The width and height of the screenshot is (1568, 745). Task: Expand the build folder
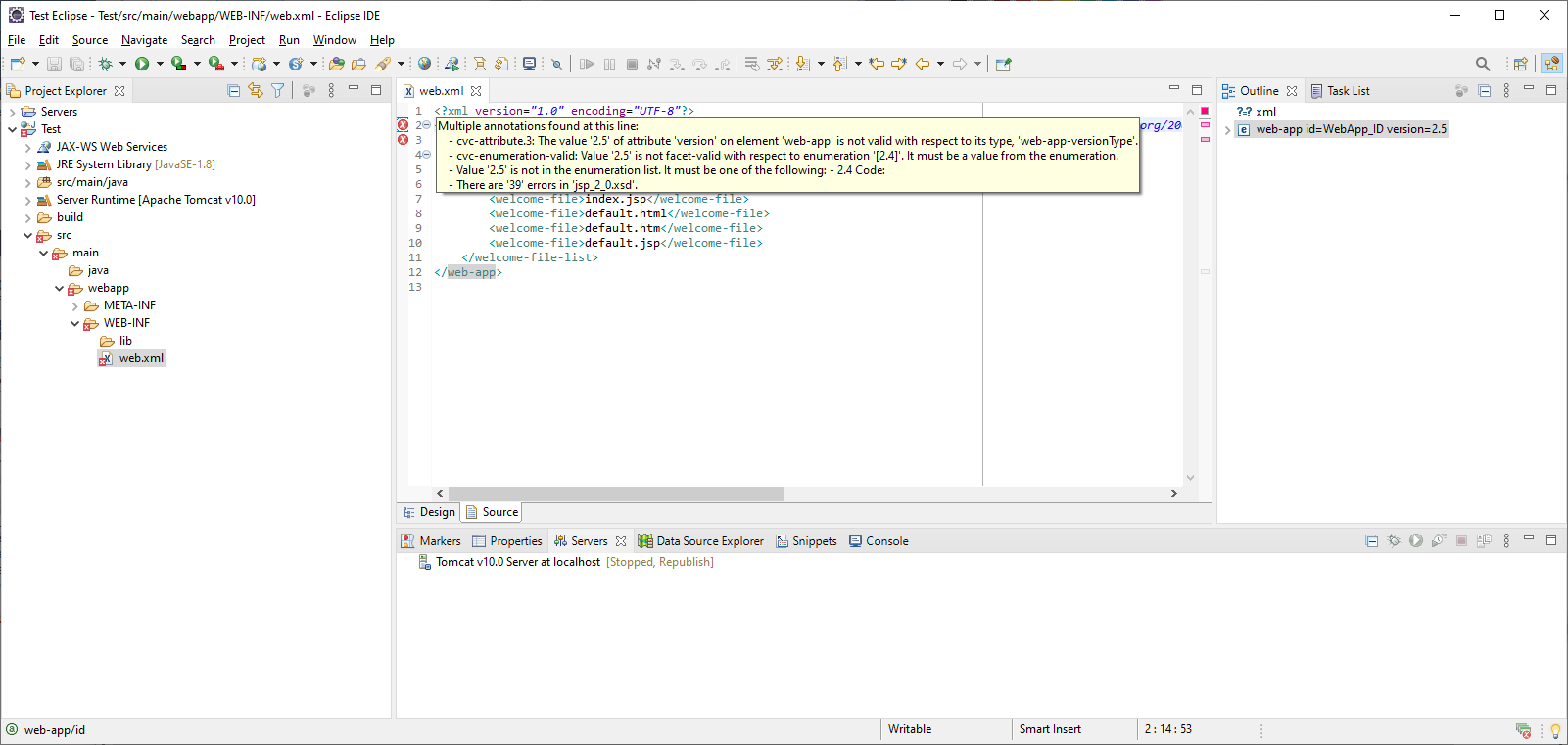pyautogui.click(x=27, y=217)
